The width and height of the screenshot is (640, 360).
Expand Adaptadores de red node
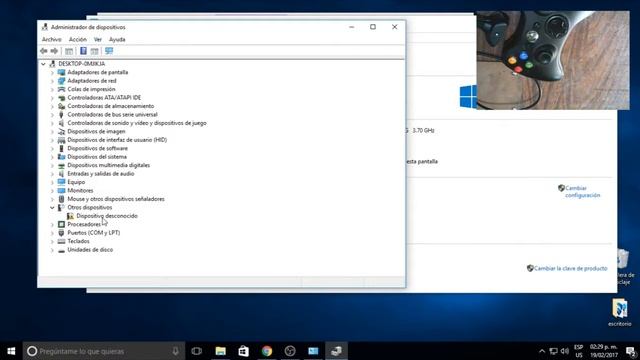click(52, 81)
